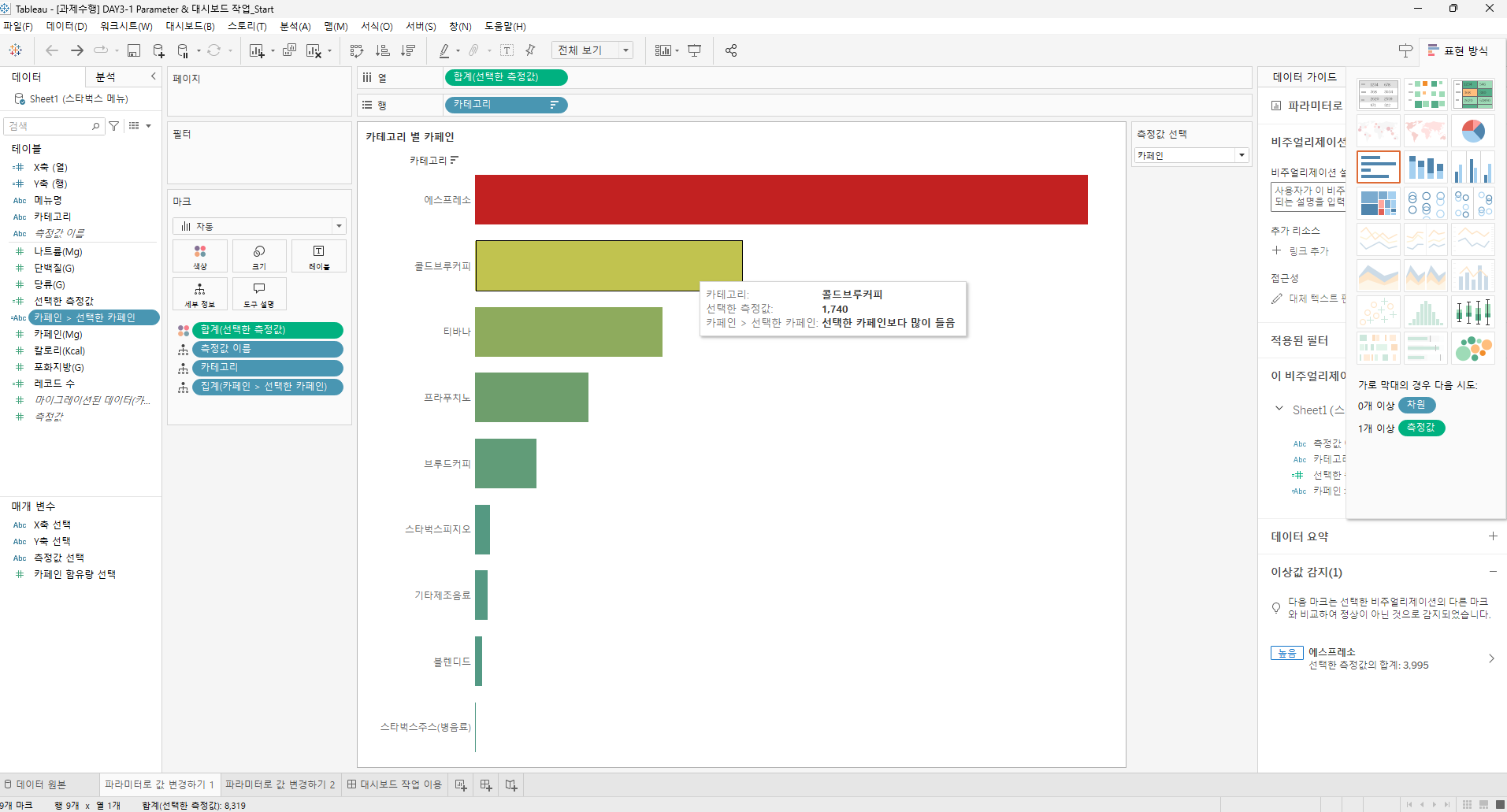Sort bars ascending from the toolbar
The width and height of the screenshot is (1507, 812).
pos(383,50)
